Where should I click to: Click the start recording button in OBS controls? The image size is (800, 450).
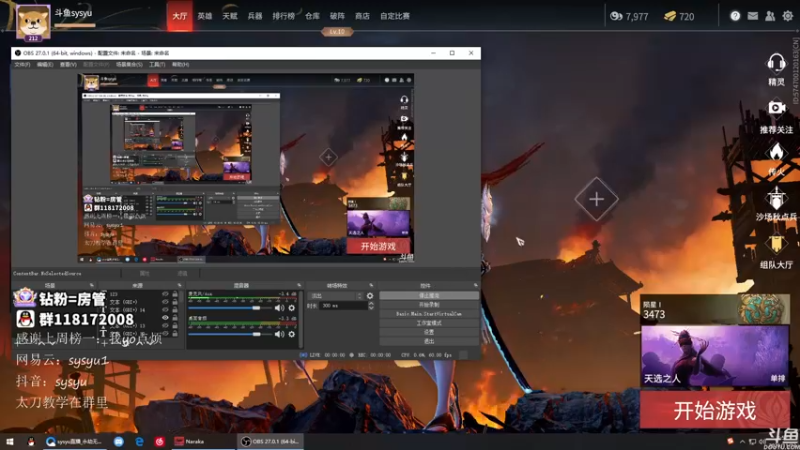click(x=429, y=305)
